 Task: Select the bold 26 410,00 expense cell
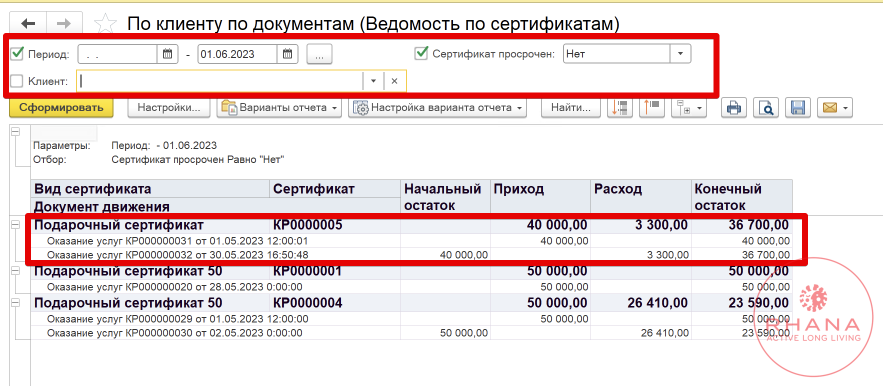point(641,304)
